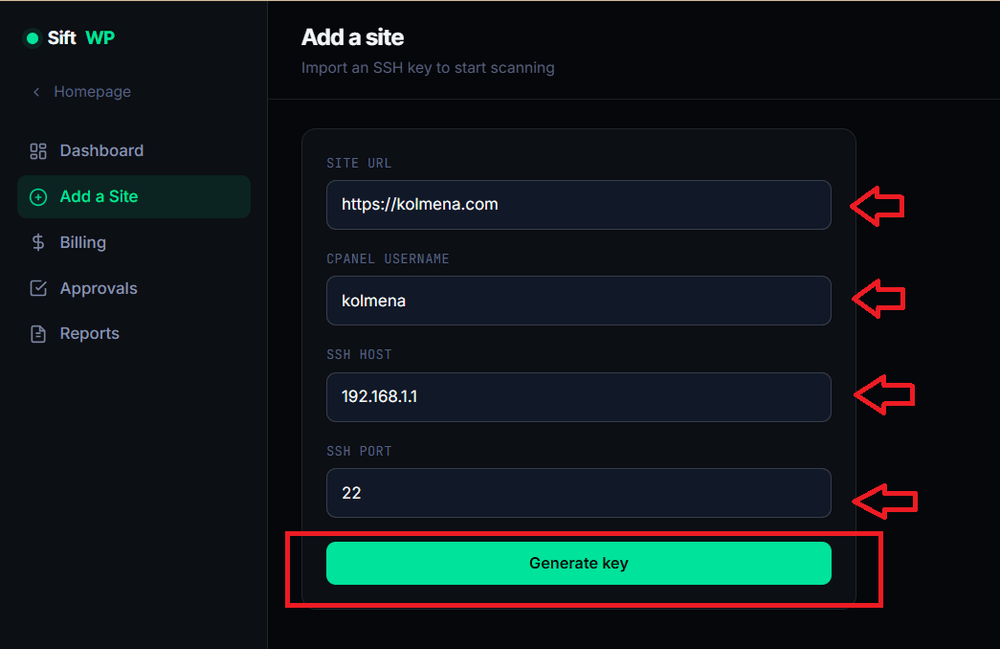Click the SSH Port field
This screenshot has width=1000, height=649.
pos(578,493)
